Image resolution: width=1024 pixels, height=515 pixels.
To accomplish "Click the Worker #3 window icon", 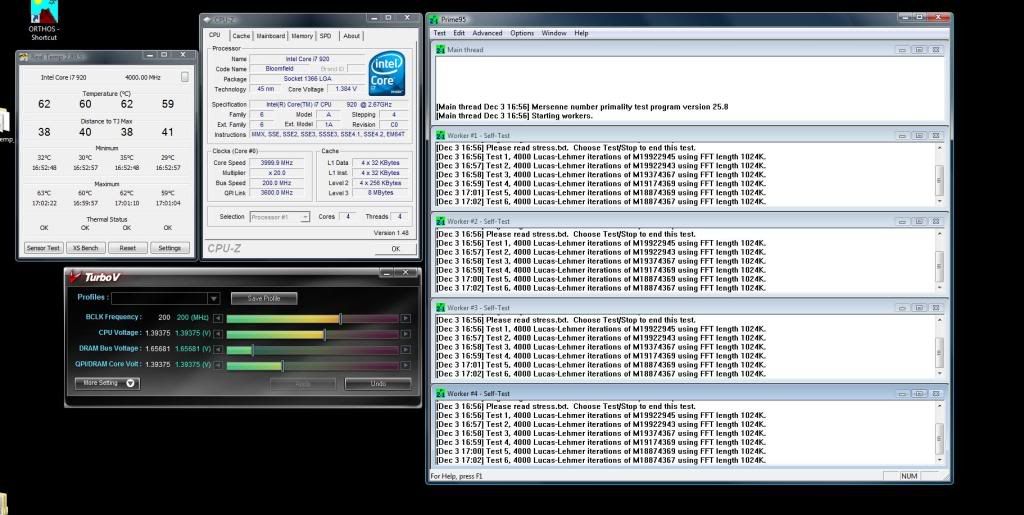I will (x=441, y=308).
